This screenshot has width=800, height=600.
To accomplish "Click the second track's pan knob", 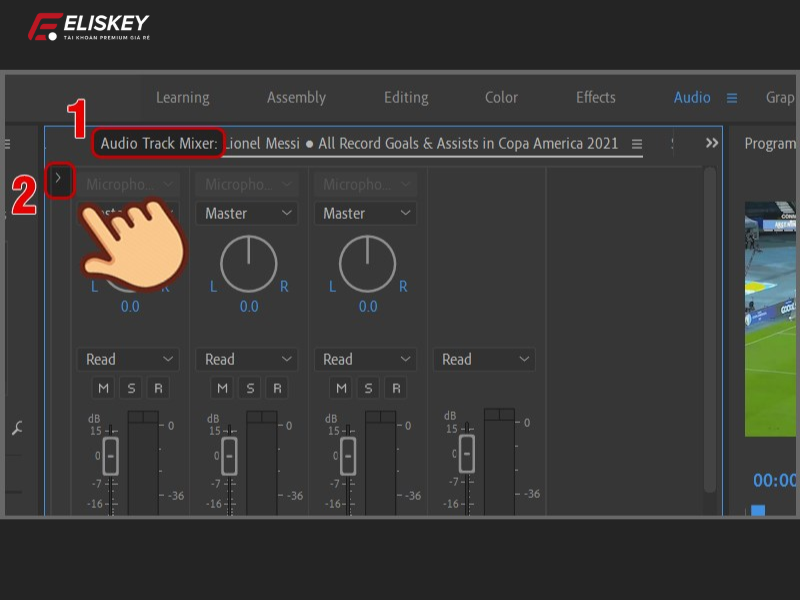I will 249,265.
